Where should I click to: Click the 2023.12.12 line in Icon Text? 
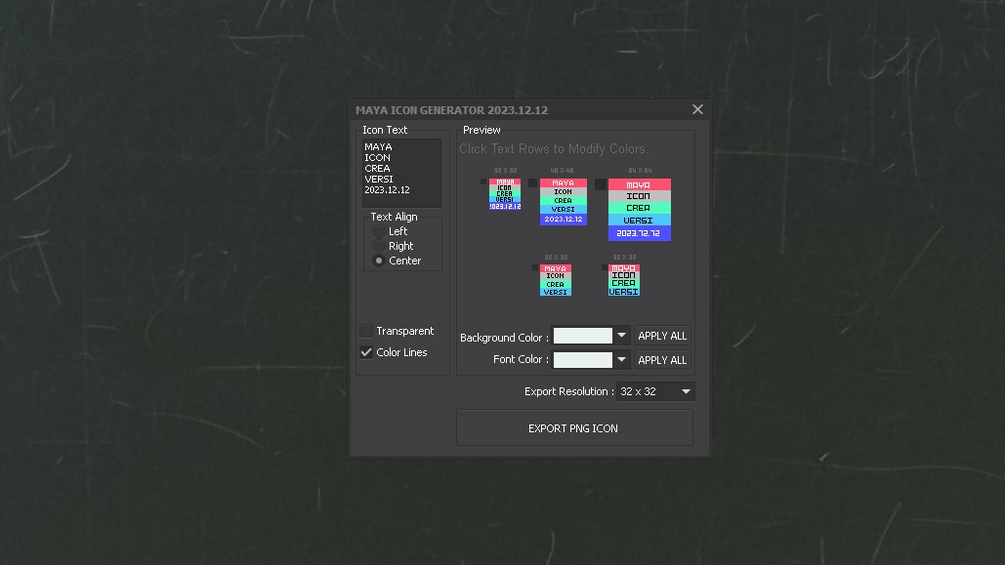click(387, 190)
